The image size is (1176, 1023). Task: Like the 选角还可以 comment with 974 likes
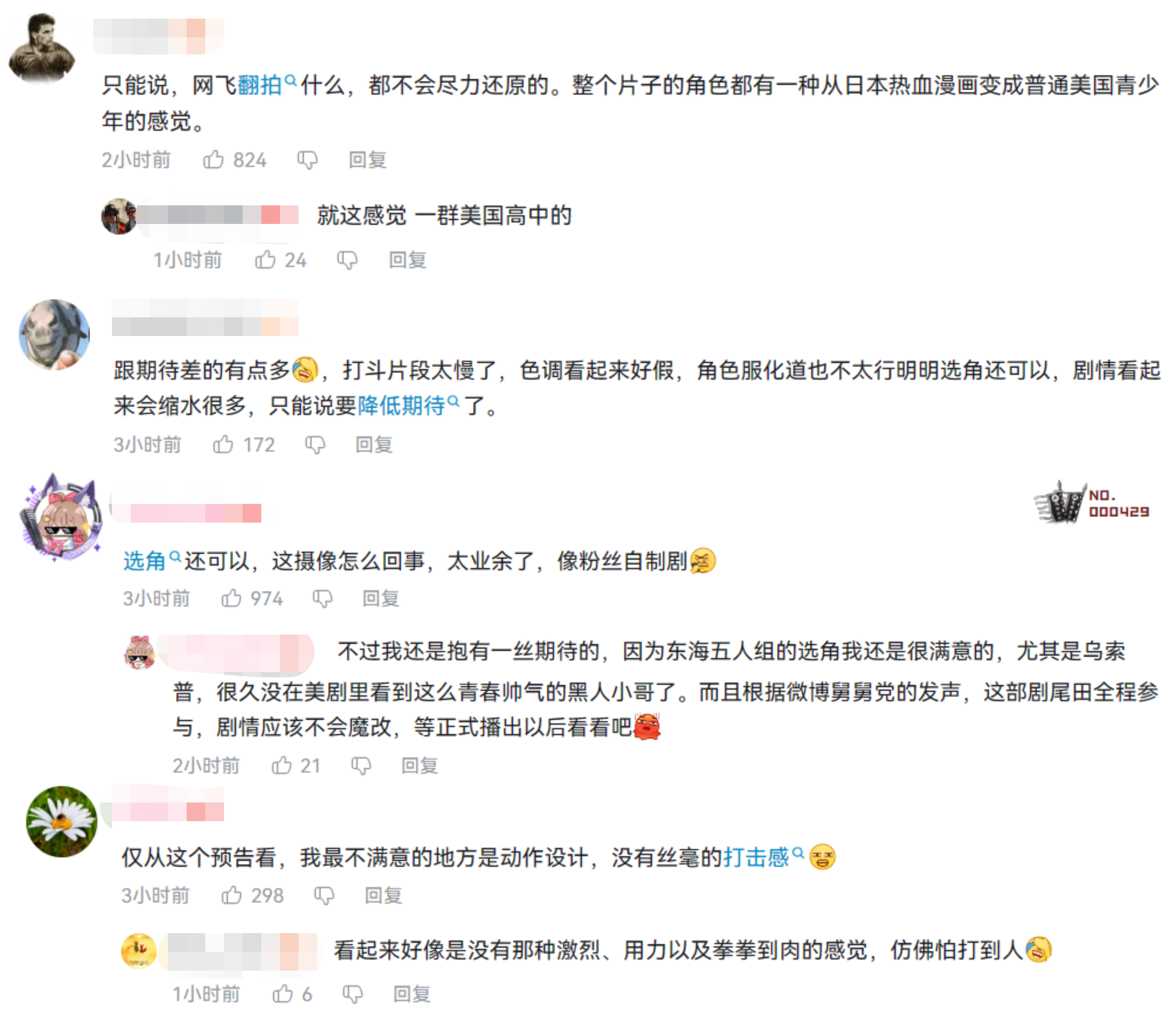(x=231, y=598)
